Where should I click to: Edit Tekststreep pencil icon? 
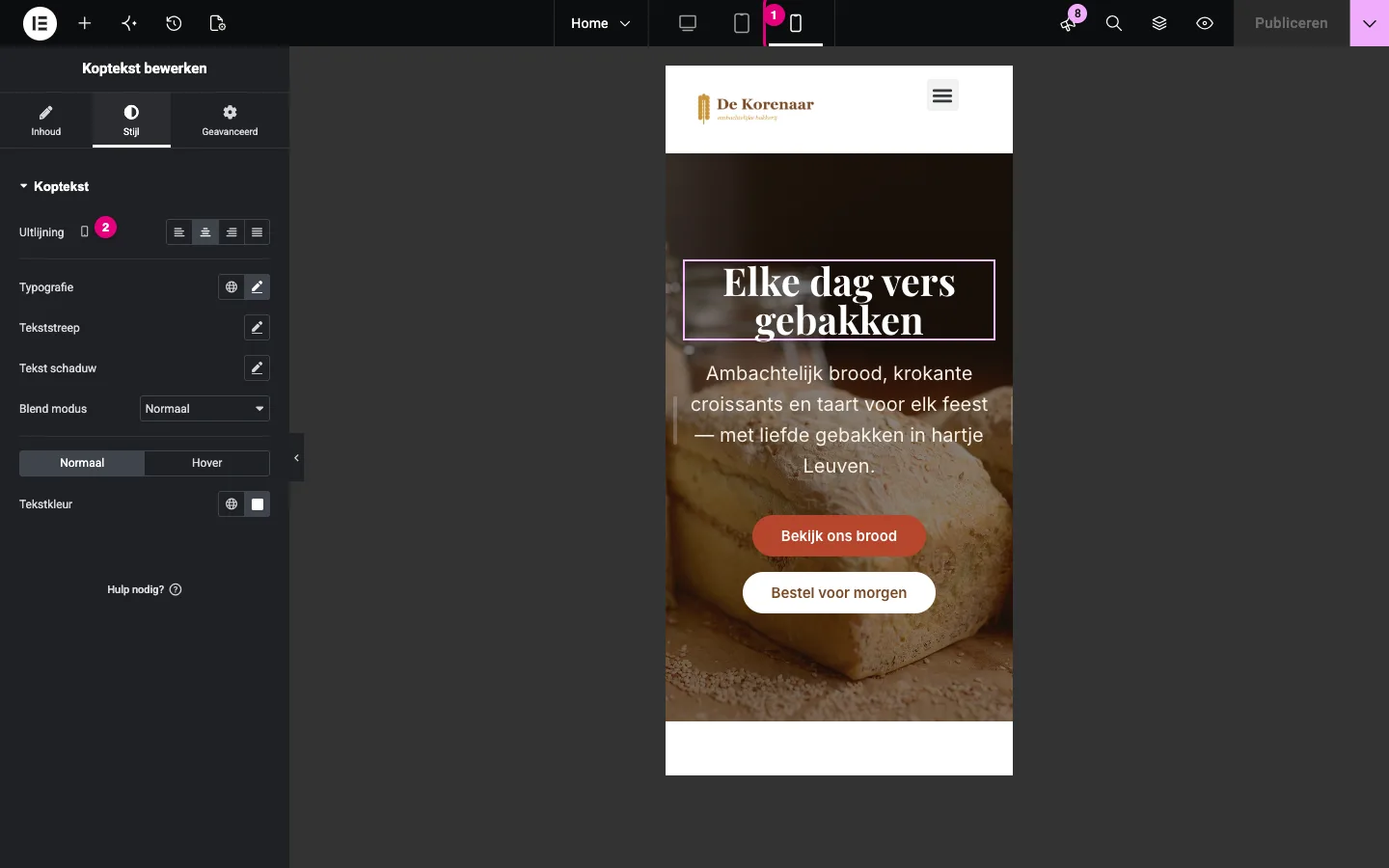point(257,328)
